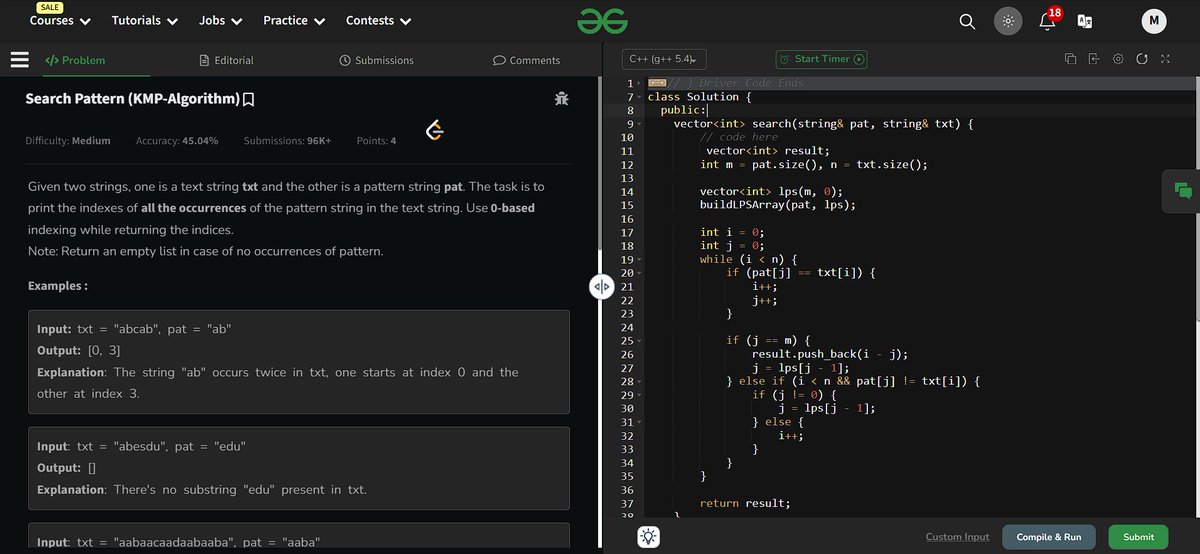Viewport: 1200px width, 554px height.
Task: Click the third example Input line "aabaacaadaabaaba"
Action: tap(178, 541)
